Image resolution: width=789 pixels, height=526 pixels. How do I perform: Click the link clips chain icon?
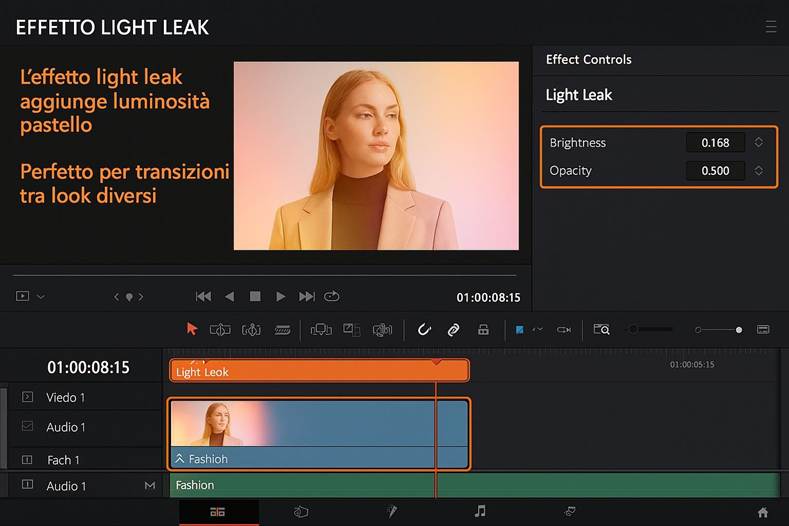coord(453,329)
